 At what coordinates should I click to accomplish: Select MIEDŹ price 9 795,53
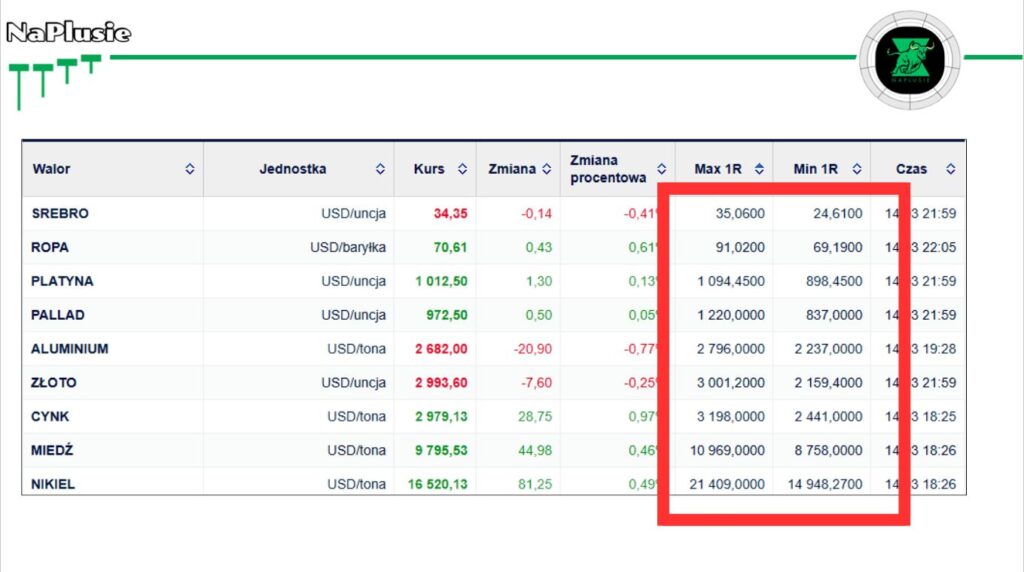pos(441,451)
